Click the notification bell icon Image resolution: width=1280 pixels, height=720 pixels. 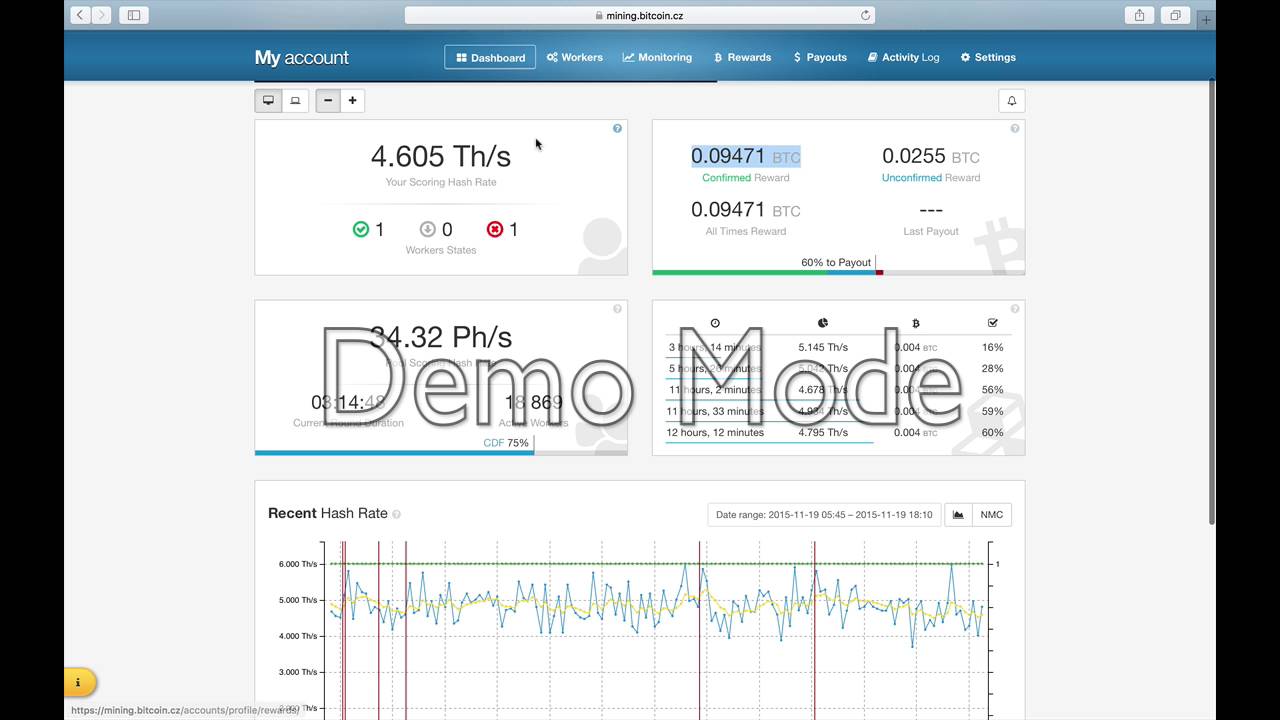[x=1011, y=101]
